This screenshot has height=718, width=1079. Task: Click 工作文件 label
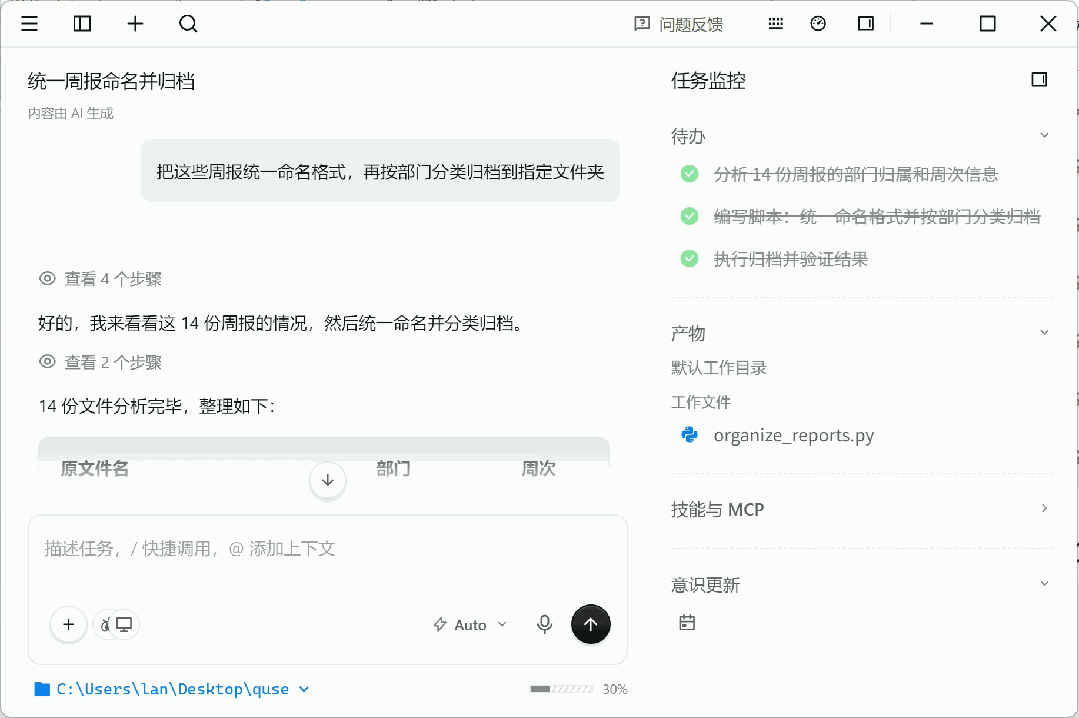701,402
